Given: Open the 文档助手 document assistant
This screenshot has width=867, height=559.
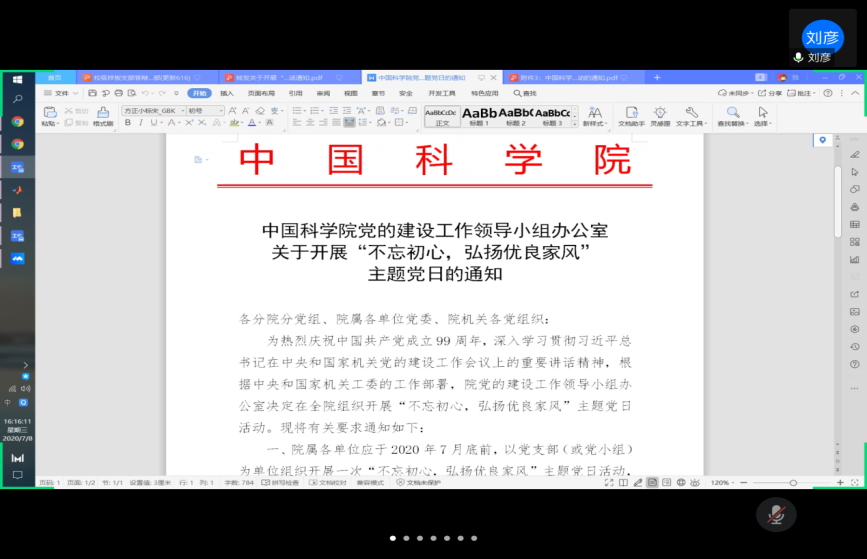Looking at the screenshot, I should [x=631, y=115].
